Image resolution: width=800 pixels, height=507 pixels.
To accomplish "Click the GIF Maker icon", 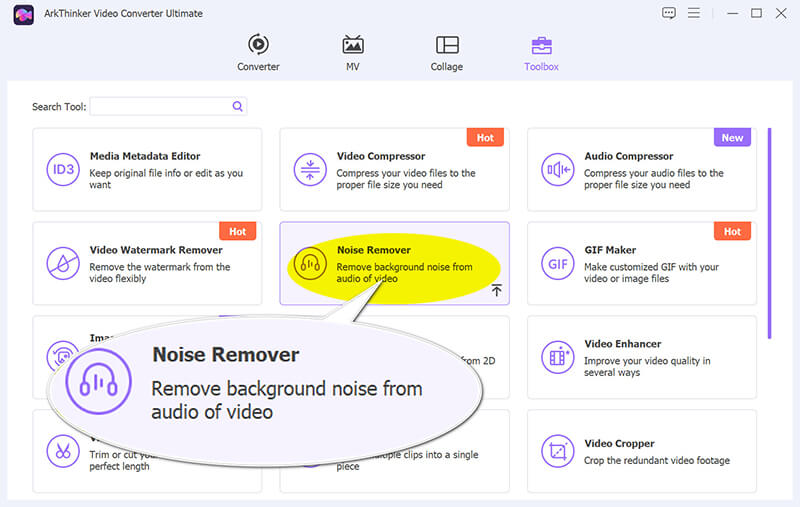I will (557, 264).
